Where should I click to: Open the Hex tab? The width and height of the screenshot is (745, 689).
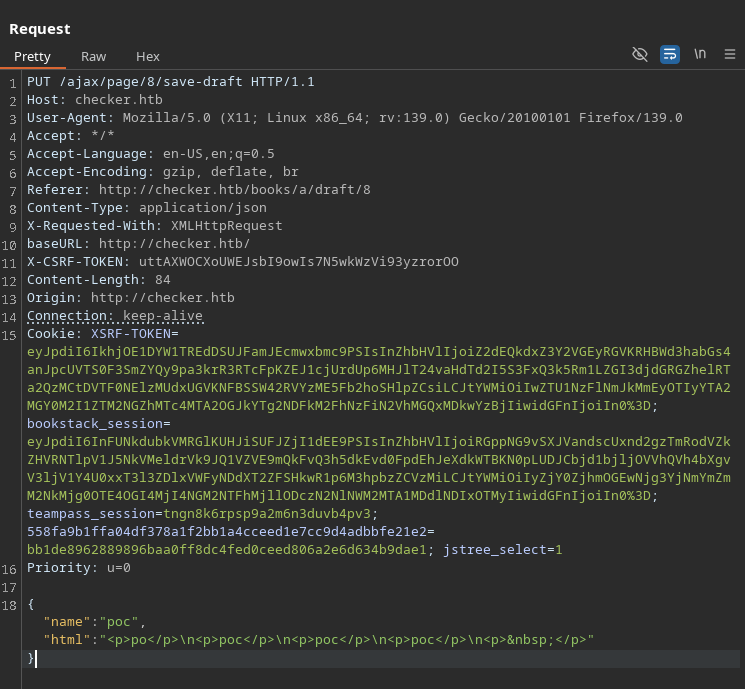pyautogui.click(x=147, y=56)
